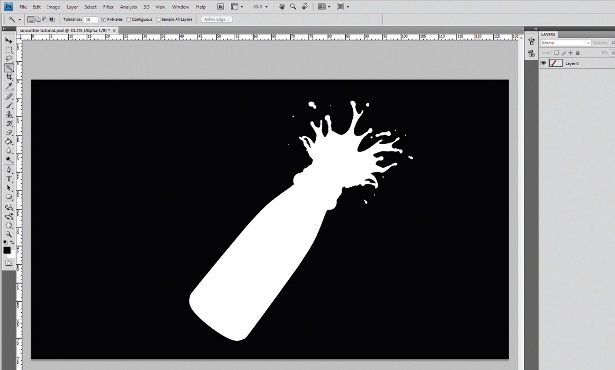Image resolution: width=615 pixels, height=370 pixels.
Task: Select the Horizontal Type tool
Action: (x=9, y=179)
